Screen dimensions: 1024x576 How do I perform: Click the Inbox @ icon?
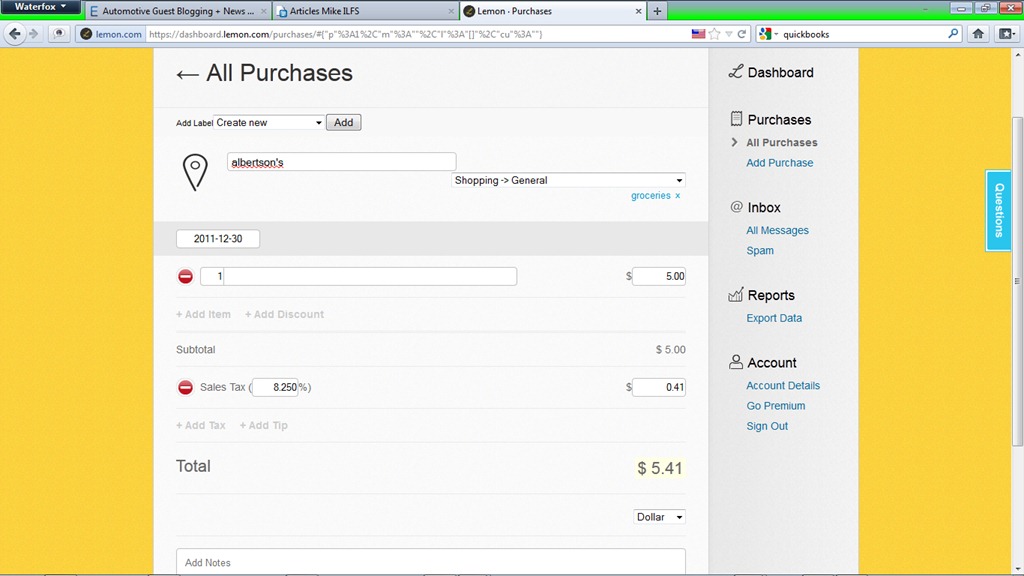click(x=736, y=207)
